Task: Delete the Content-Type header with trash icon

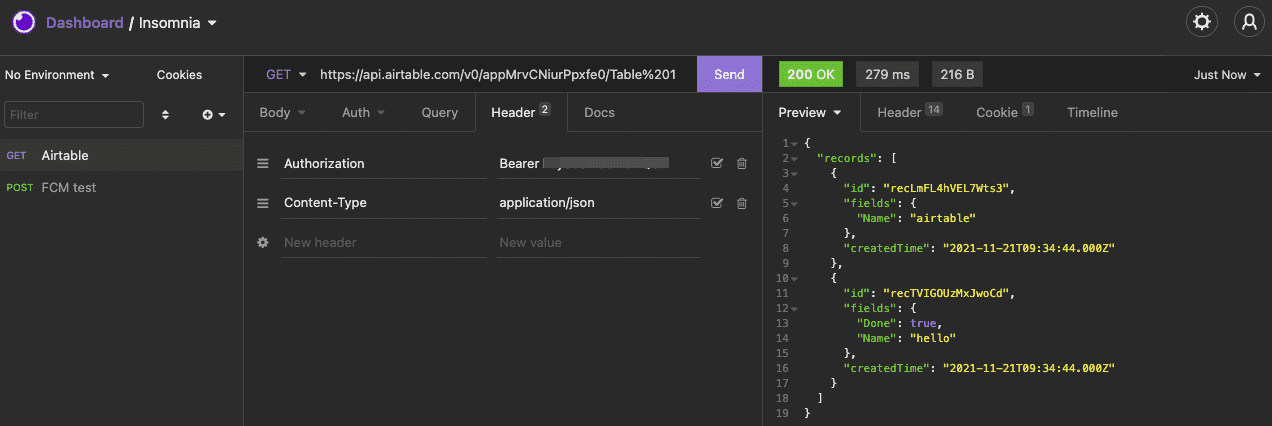Action: [741, 203]
